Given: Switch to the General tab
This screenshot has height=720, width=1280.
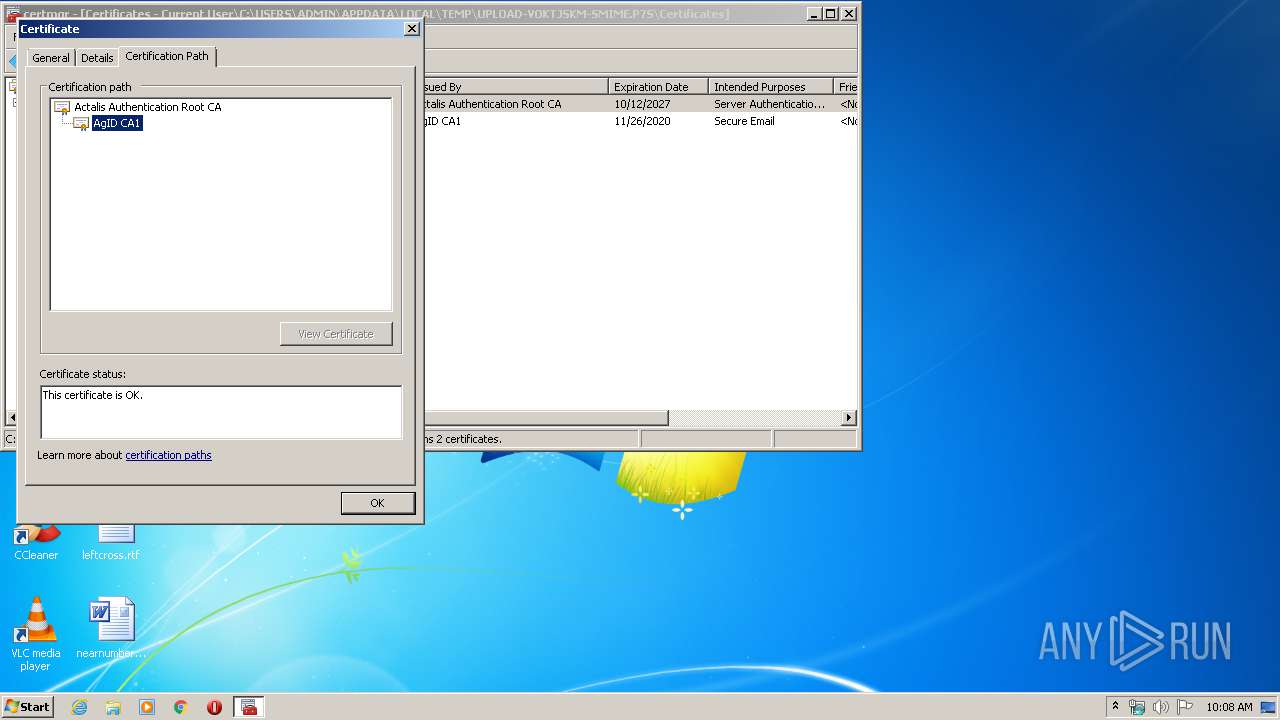Looking at the screenshot, I should [x=51, y=58].
